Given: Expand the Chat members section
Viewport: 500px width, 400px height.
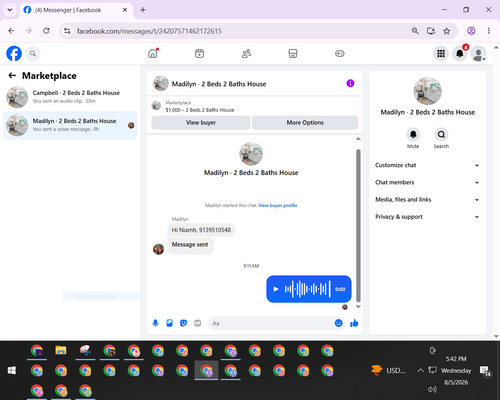Looking at the screenshot, I should [x=427, y=182].
